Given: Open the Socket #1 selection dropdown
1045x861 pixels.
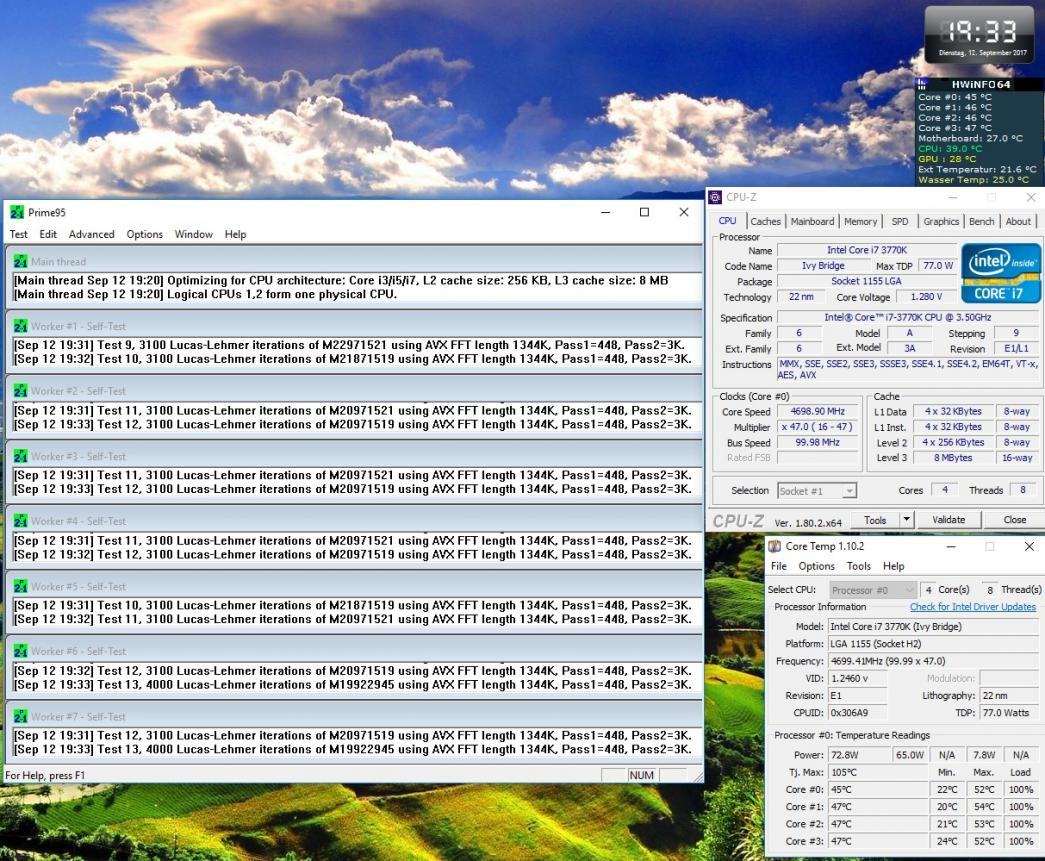Looking at the screenshot, I should [817, 491].
